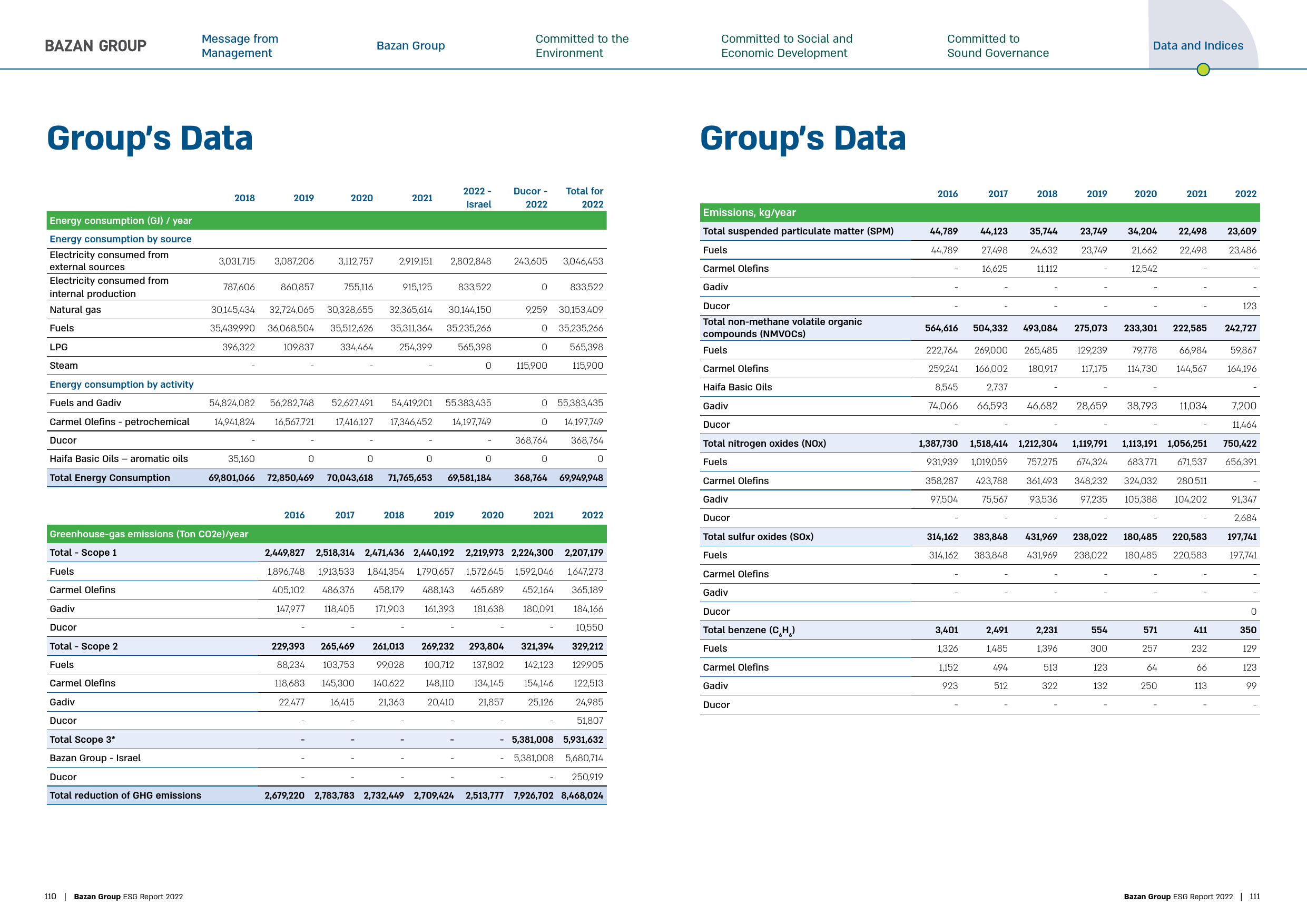Click the left Group's Data page title
This screenshot has width=1307, height=924.
(150, 139)
